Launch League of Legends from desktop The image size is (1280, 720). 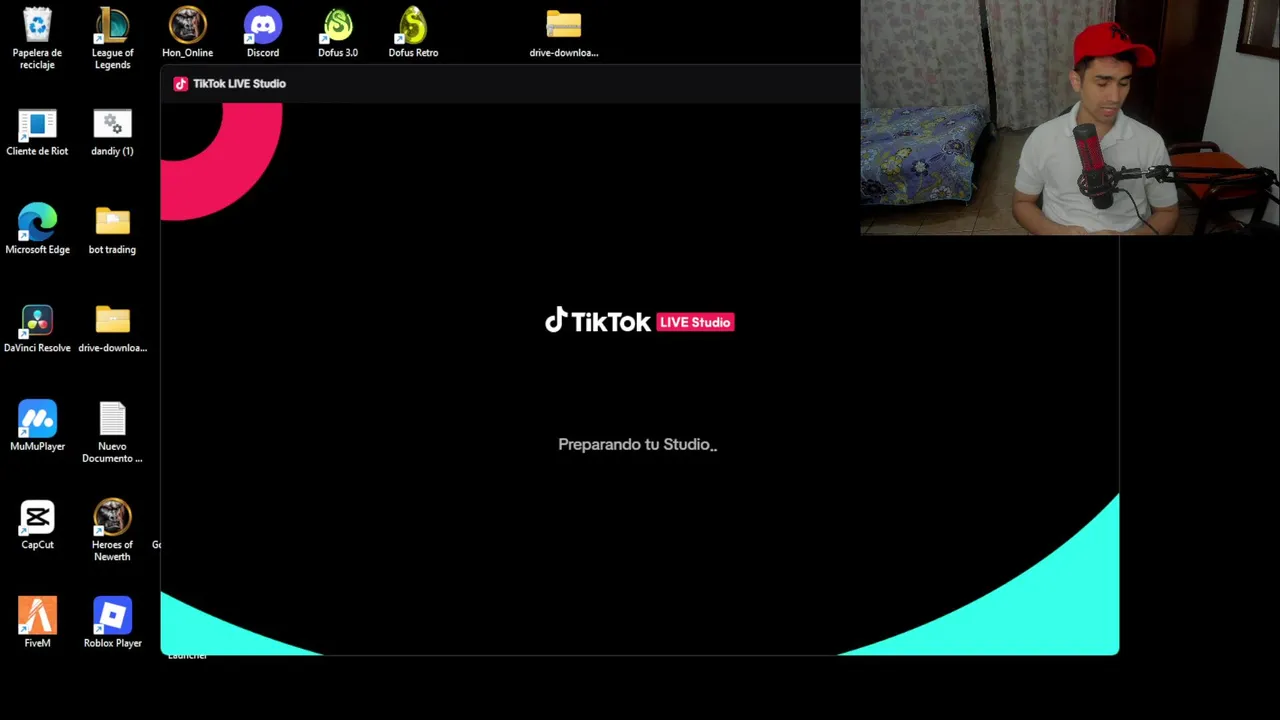click(112, 38)
